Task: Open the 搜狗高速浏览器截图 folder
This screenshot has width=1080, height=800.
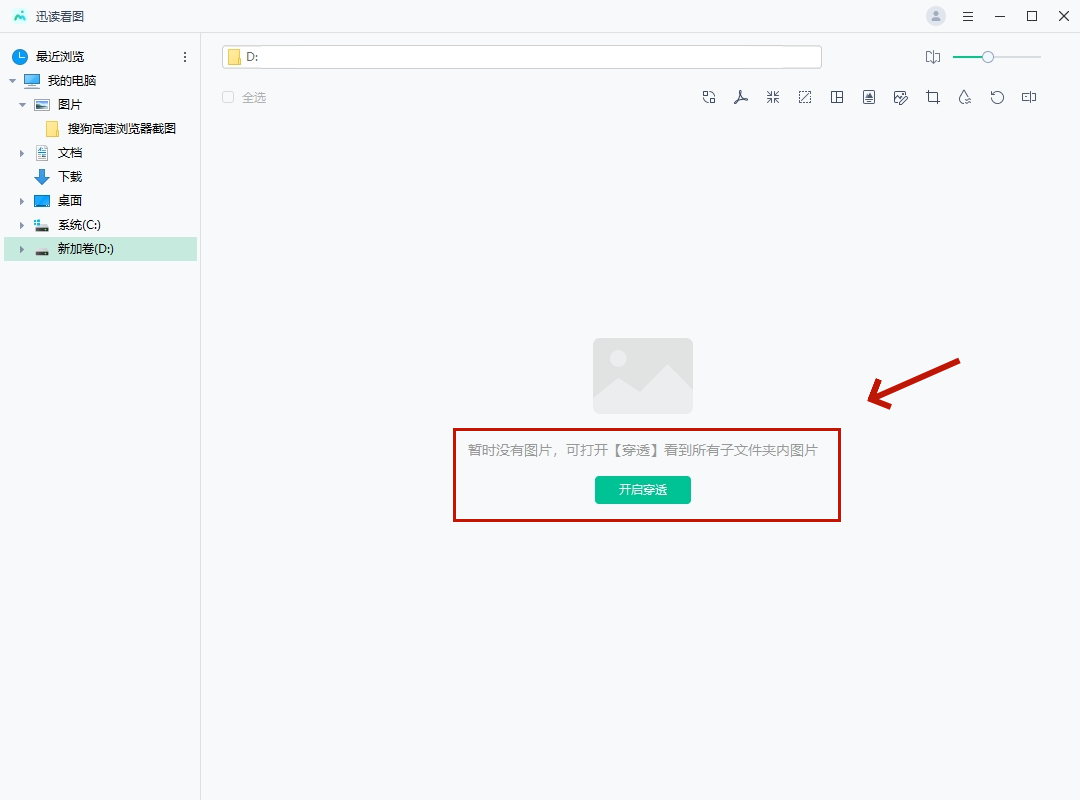Action: coord(121,129)
